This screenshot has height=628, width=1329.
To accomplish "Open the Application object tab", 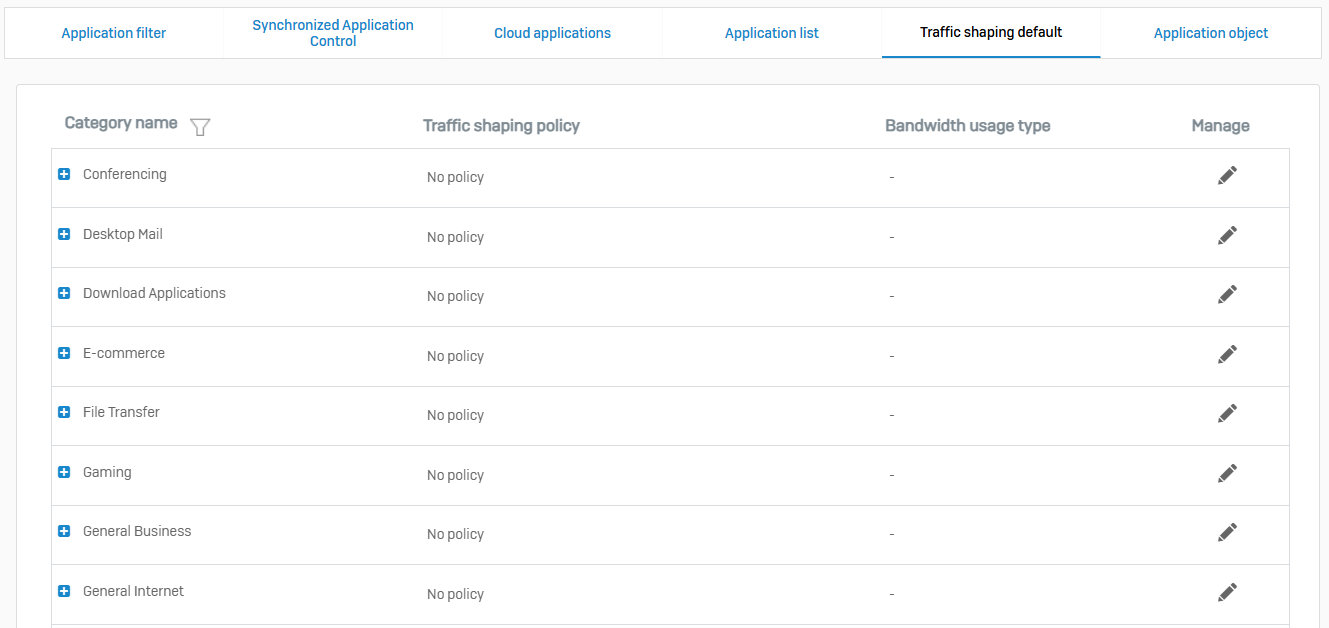I will click(1210, 33).
